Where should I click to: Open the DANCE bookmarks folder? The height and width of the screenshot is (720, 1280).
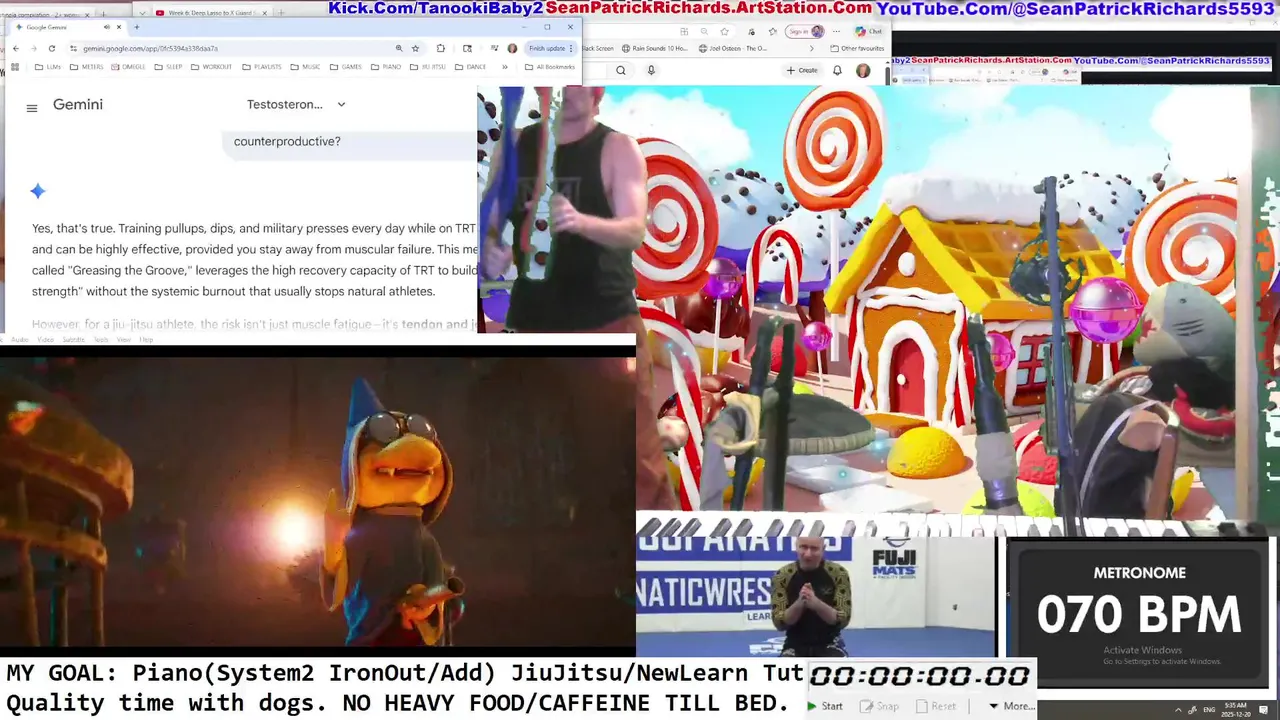click(x=471, y=67)
